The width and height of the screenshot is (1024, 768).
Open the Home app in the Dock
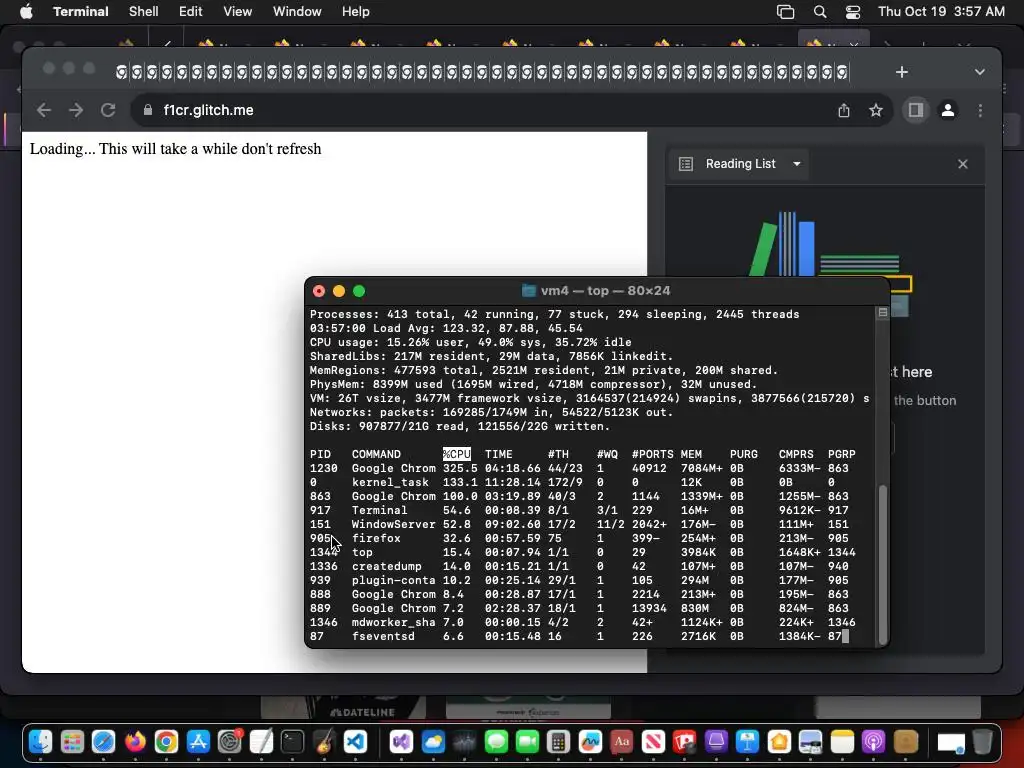tap(779, 743)
